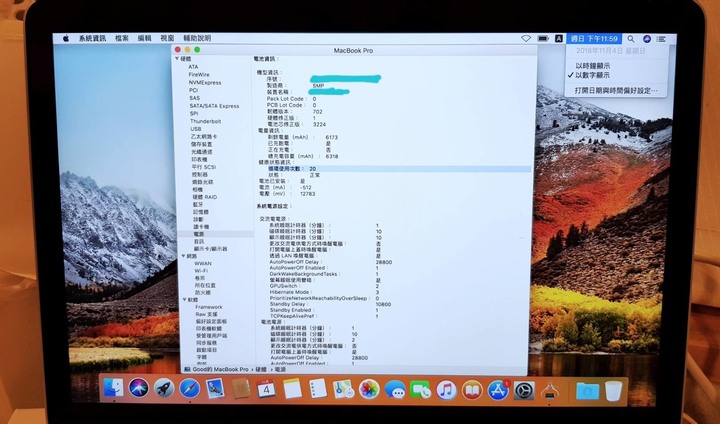Collapse the 硬體 hardware section

point(177,59)
